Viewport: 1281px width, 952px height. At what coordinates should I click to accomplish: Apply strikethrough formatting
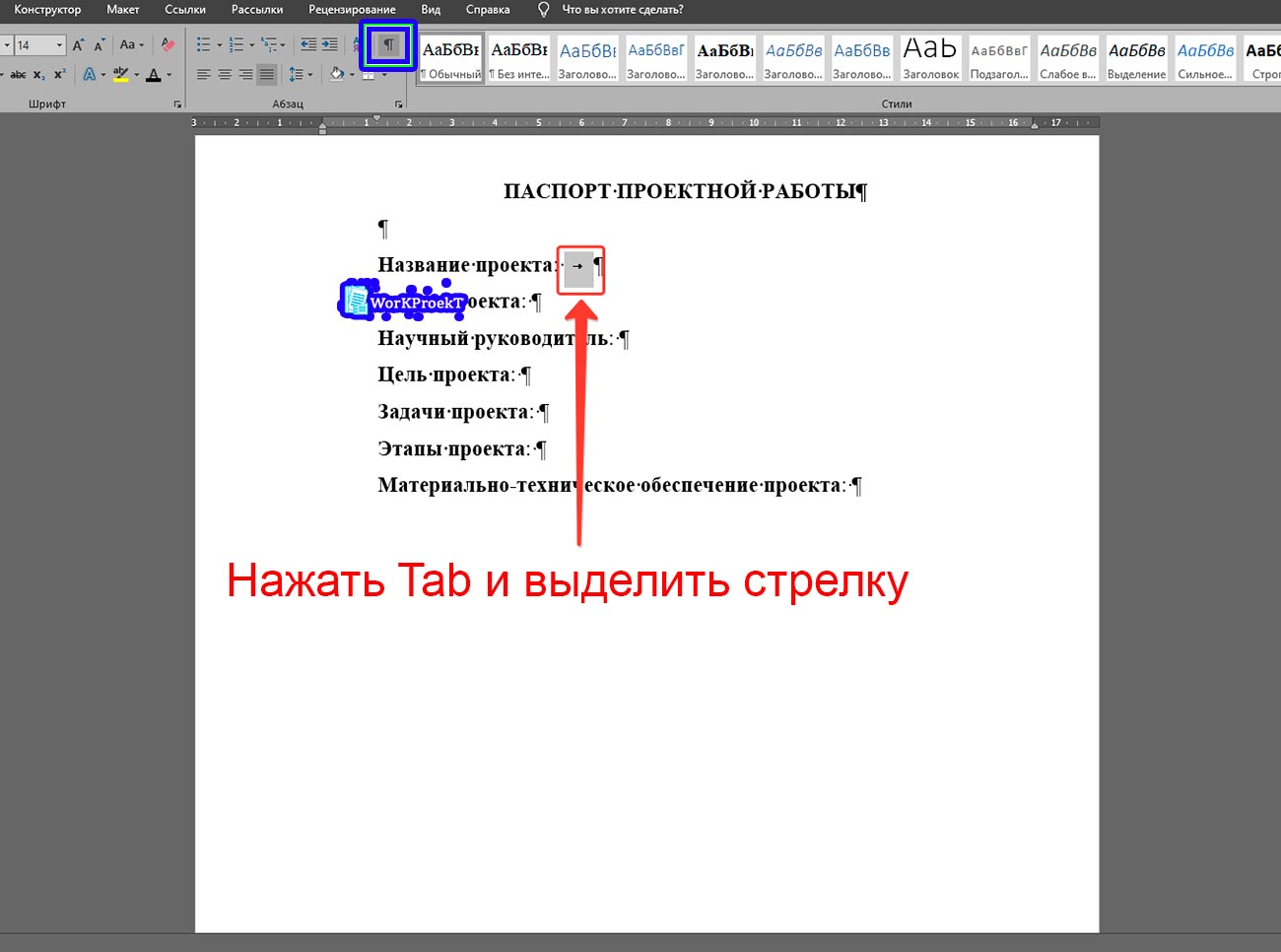[19, 74]
